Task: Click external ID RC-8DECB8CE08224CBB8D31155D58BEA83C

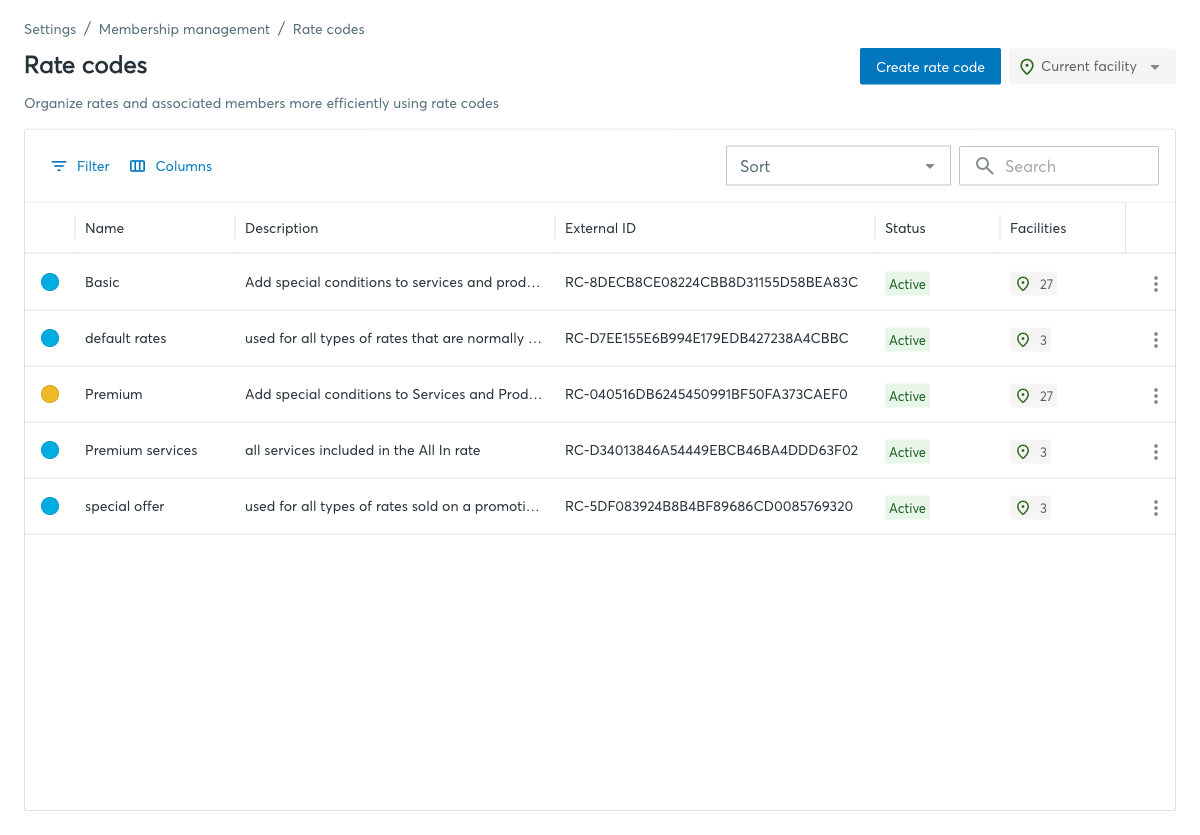Action: pos(711,282)
